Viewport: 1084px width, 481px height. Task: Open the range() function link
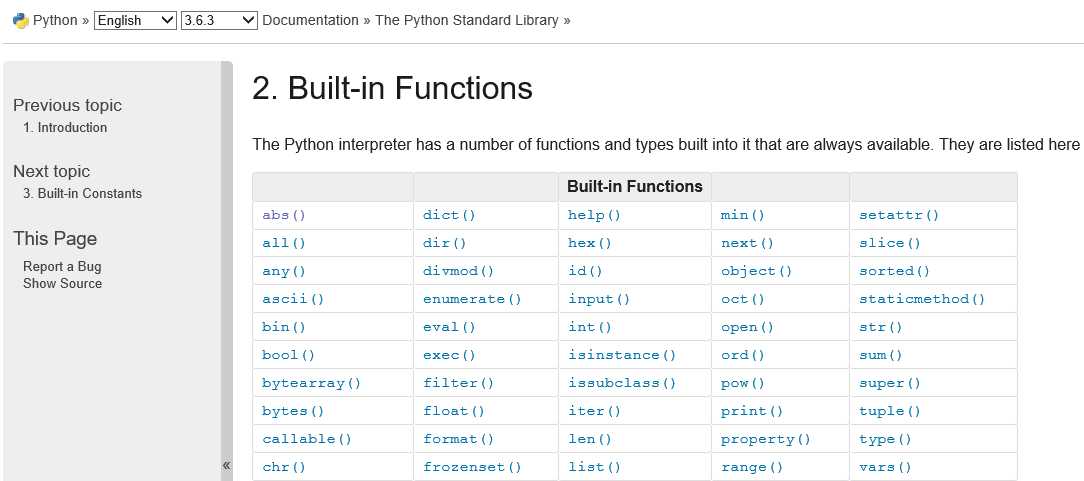point(751,467)
